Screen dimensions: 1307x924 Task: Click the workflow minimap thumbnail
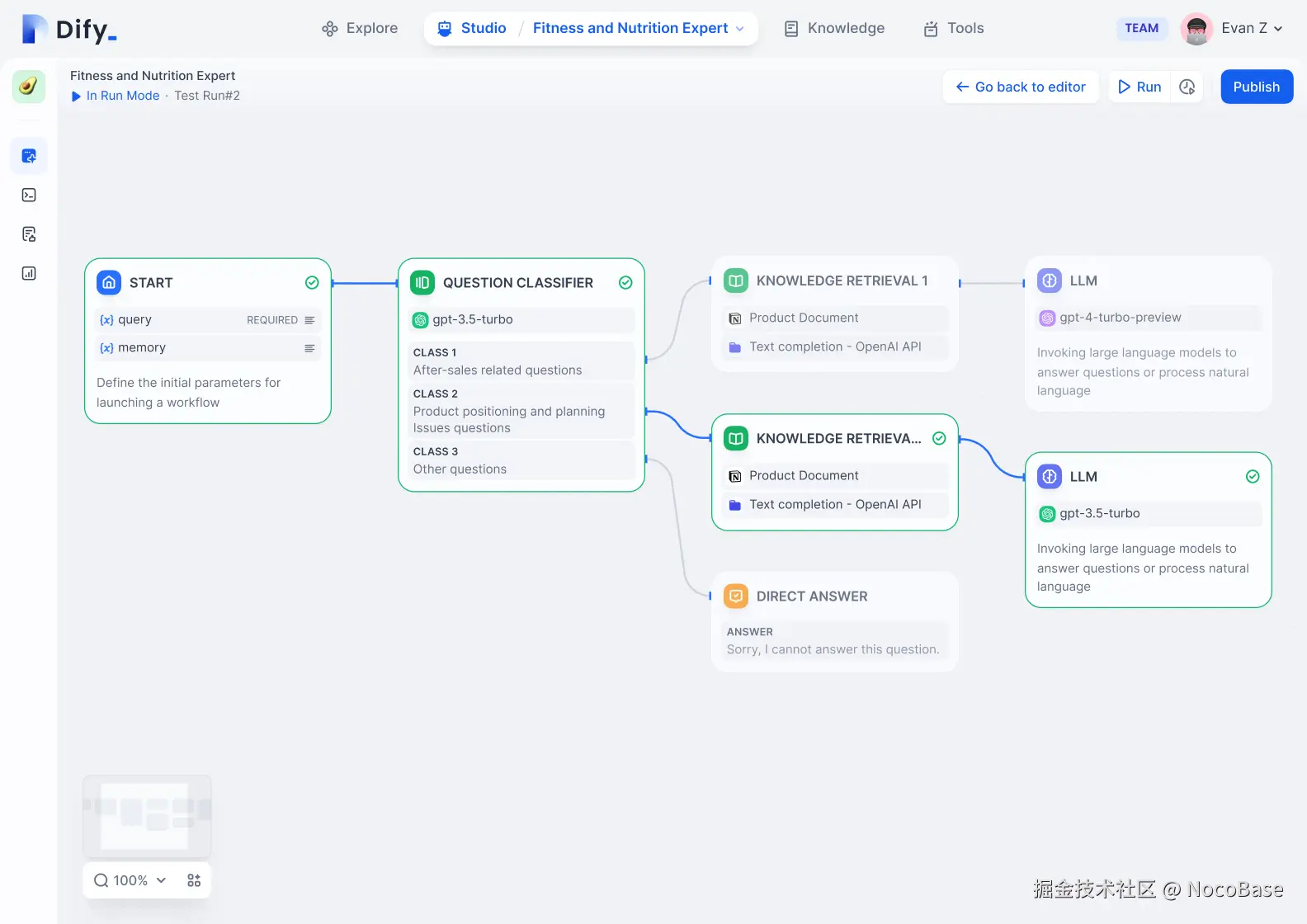pyautogui.click(x=147, y=816)
